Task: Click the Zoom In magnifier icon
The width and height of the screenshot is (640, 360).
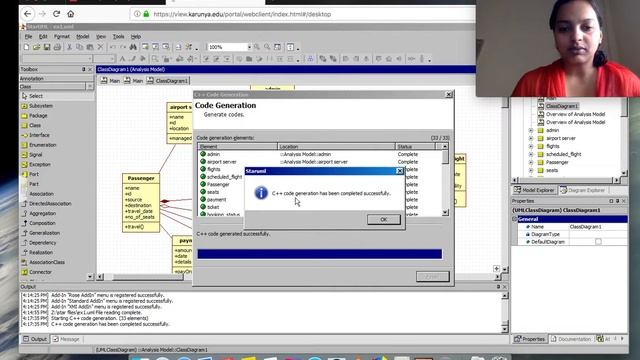Action: coord(257,47)
